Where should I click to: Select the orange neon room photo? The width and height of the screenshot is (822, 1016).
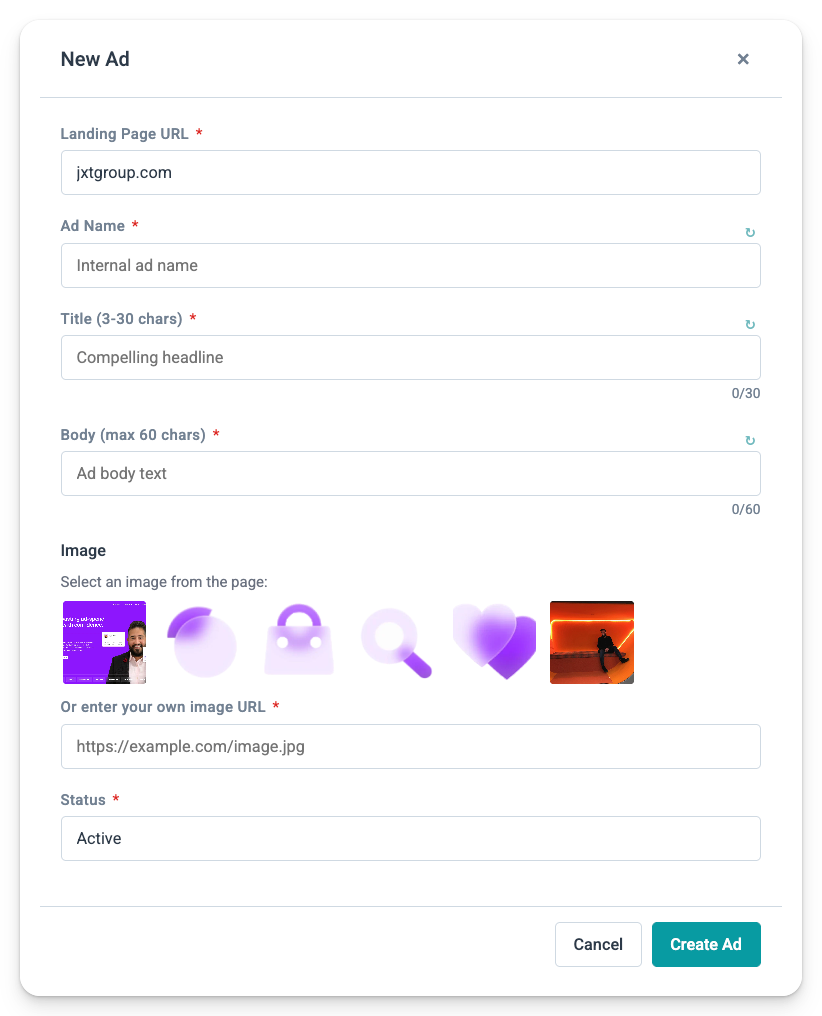click(592, 642)
